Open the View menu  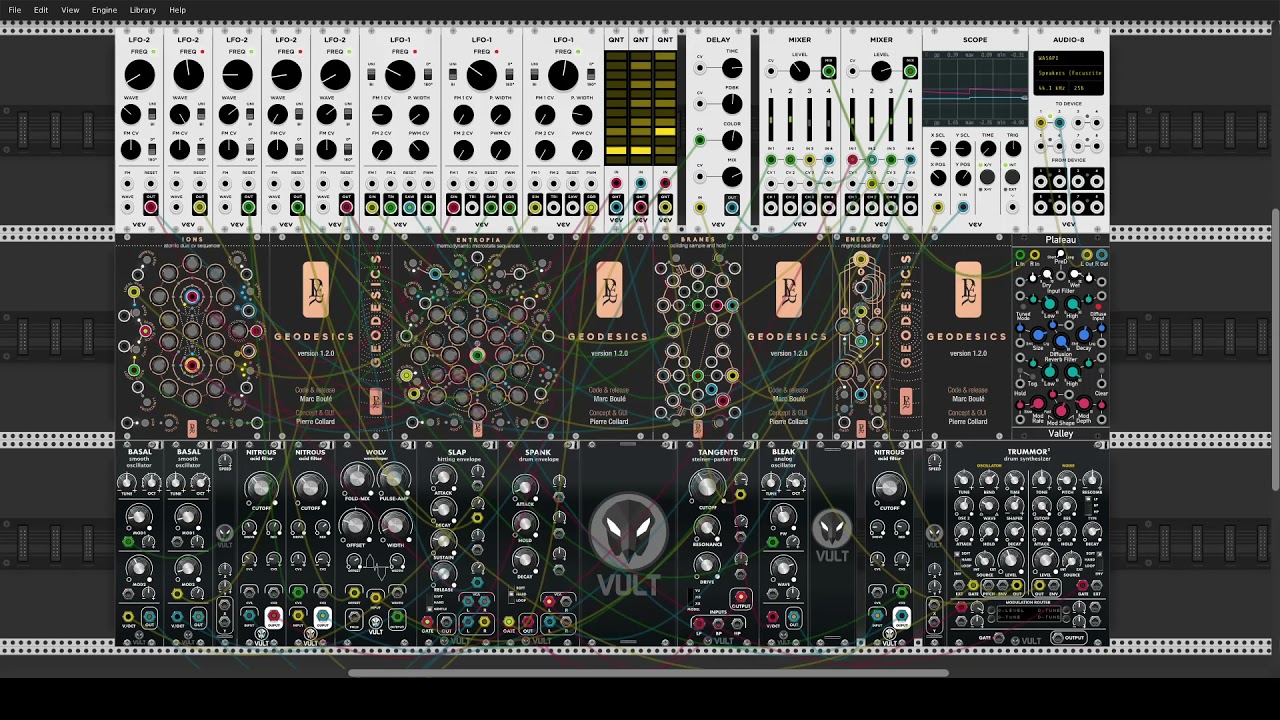point(70,10)
